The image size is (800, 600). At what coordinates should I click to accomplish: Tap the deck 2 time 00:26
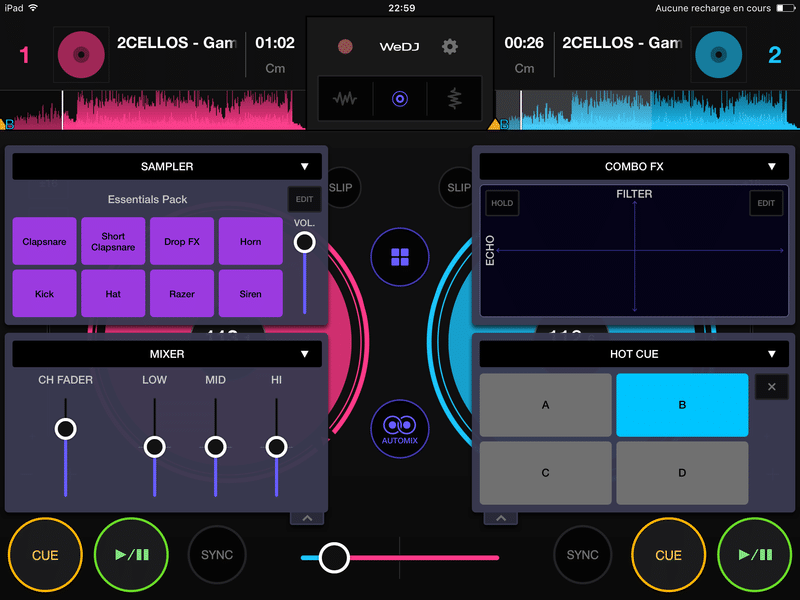(x=524, y=43)
